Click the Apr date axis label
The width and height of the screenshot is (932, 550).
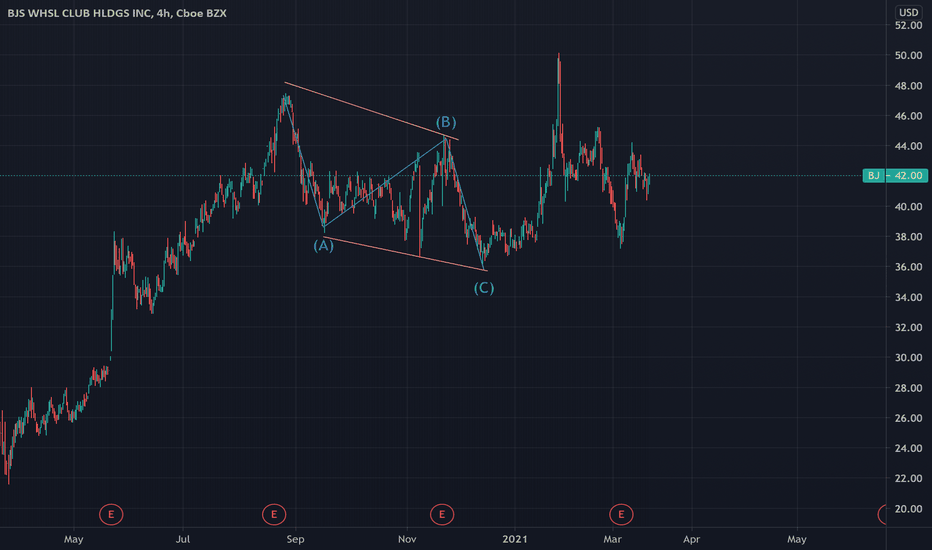(x=691, y=539)
